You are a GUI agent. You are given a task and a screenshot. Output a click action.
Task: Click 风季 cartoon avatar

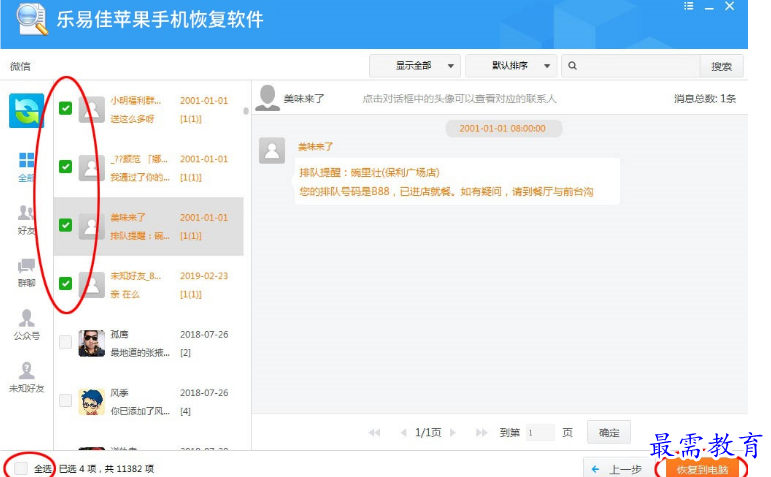[91, 402]
